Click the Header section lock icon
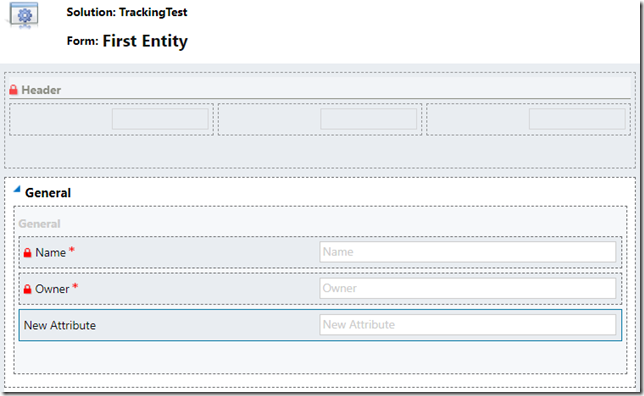 tap(14, 90)
